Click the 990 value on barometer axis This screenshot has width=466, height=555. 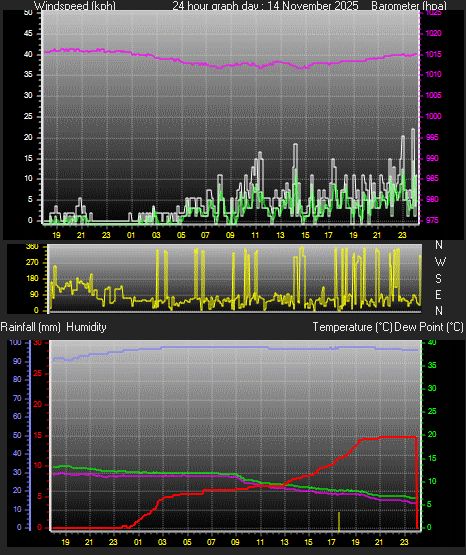(432, 158)
